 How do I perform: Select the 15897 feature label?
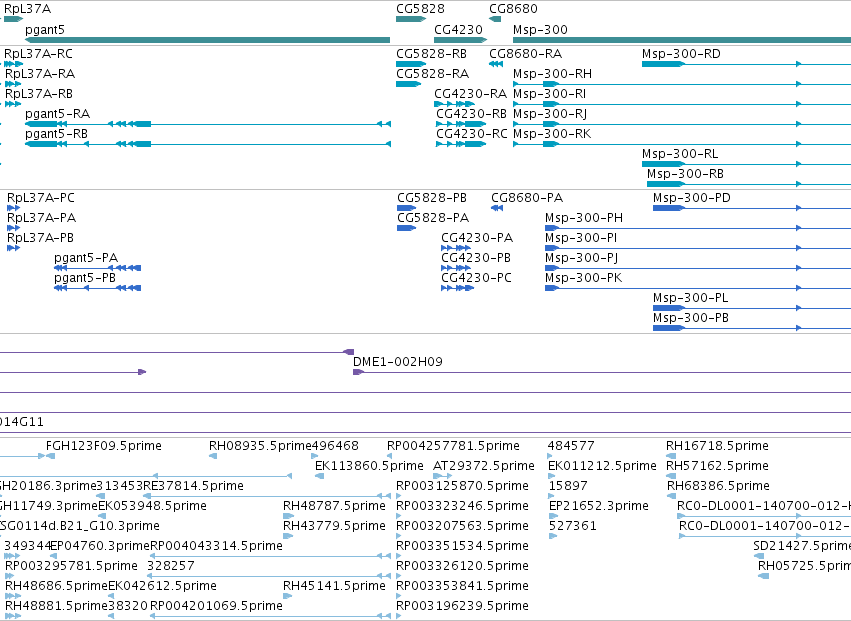[x=568, y=486]
